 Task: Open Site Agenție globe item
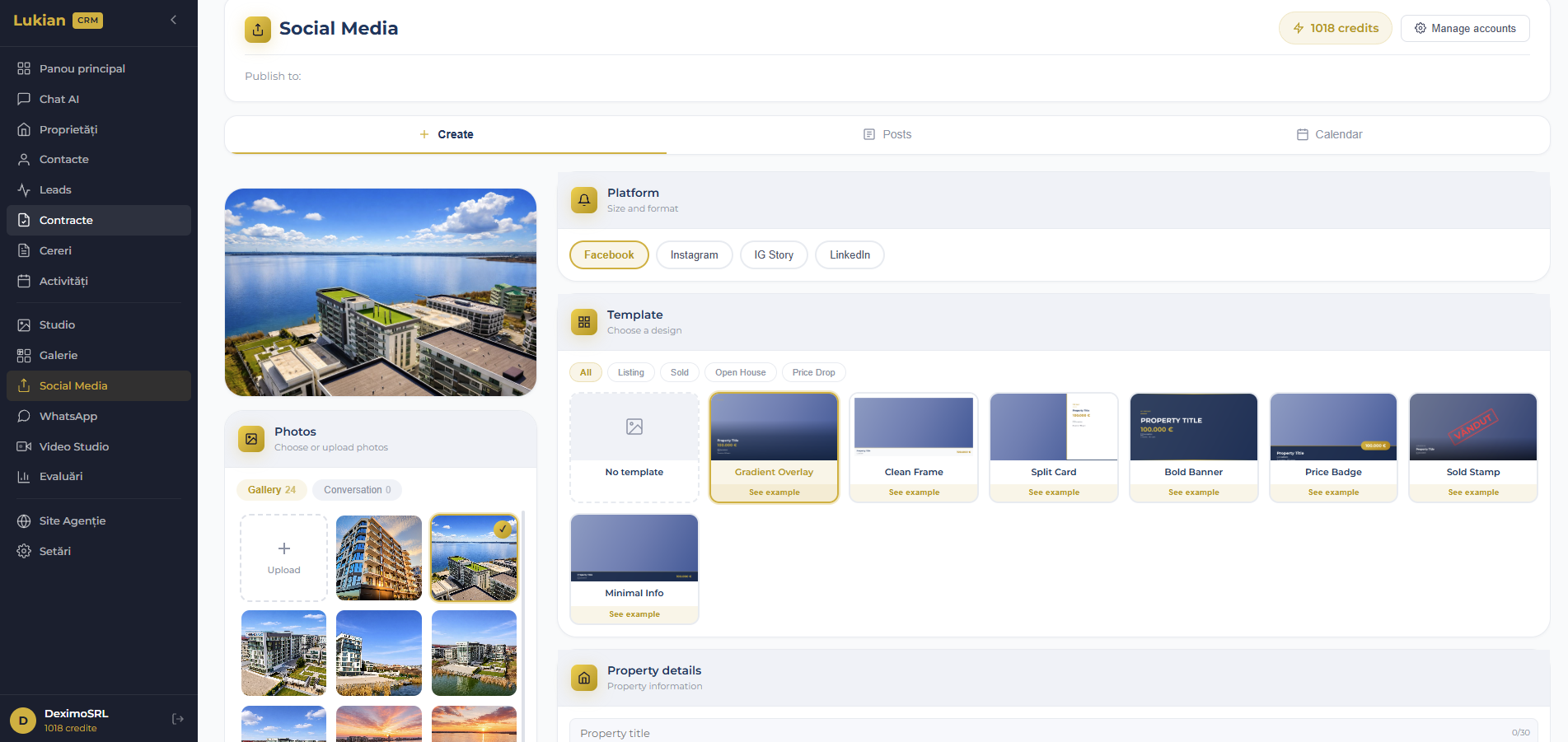pos(72,520)
